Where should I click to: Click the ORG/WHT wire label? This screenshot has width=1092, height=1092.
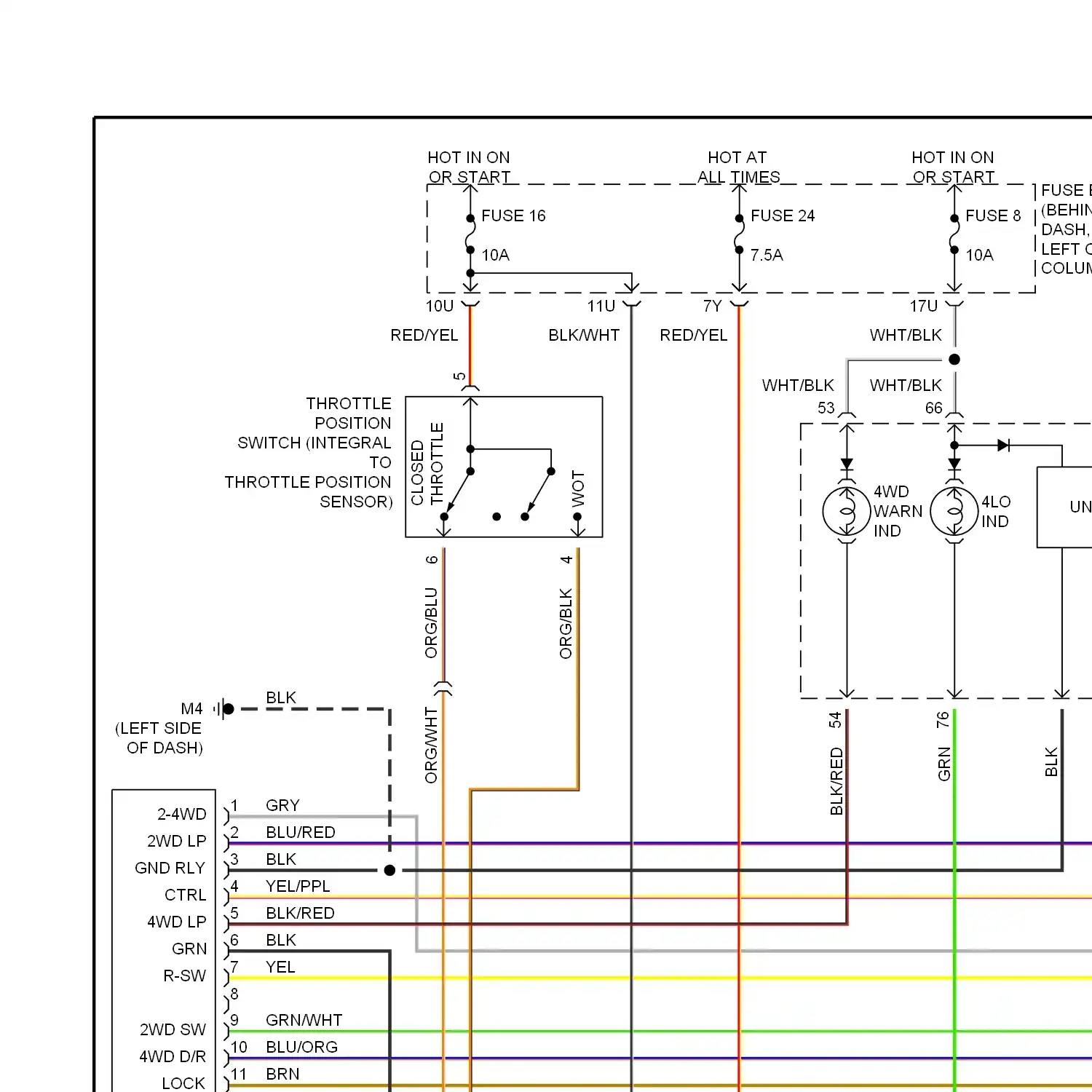click(x=431, y=745)
